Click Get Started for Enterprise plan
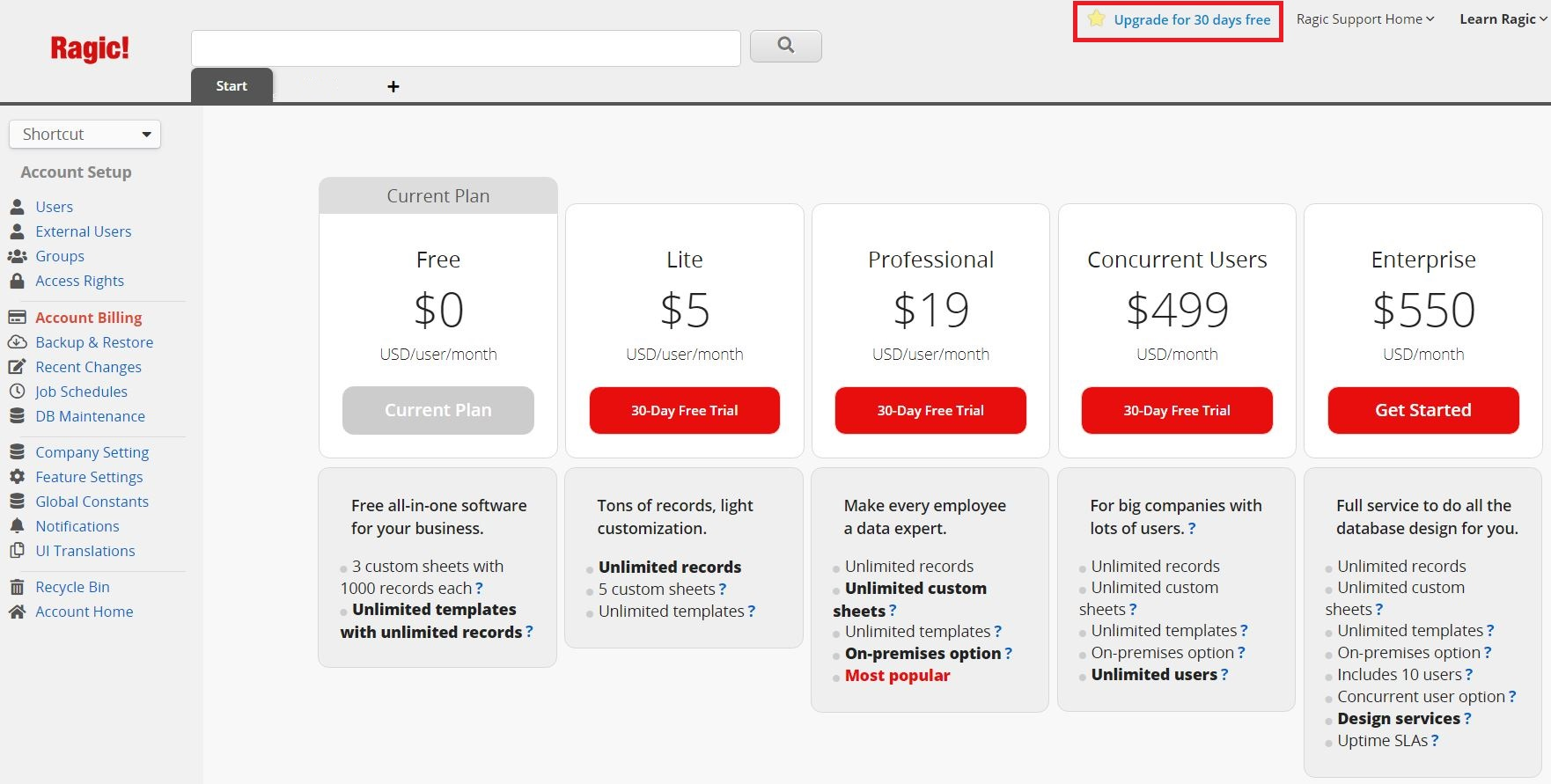Screen dimensions: 1551x784 pyautogui.click(x=1423, y=410)
